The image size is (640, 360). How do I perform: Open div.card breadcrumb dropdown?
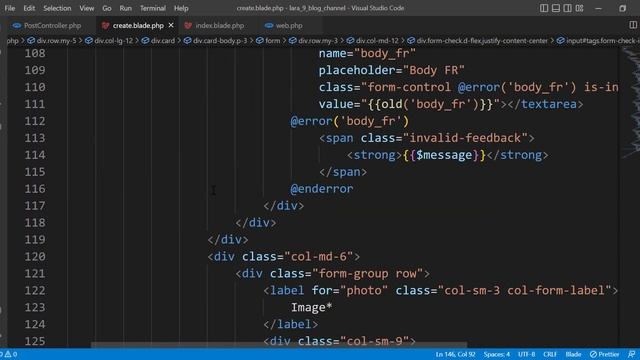tap(158, 41)
